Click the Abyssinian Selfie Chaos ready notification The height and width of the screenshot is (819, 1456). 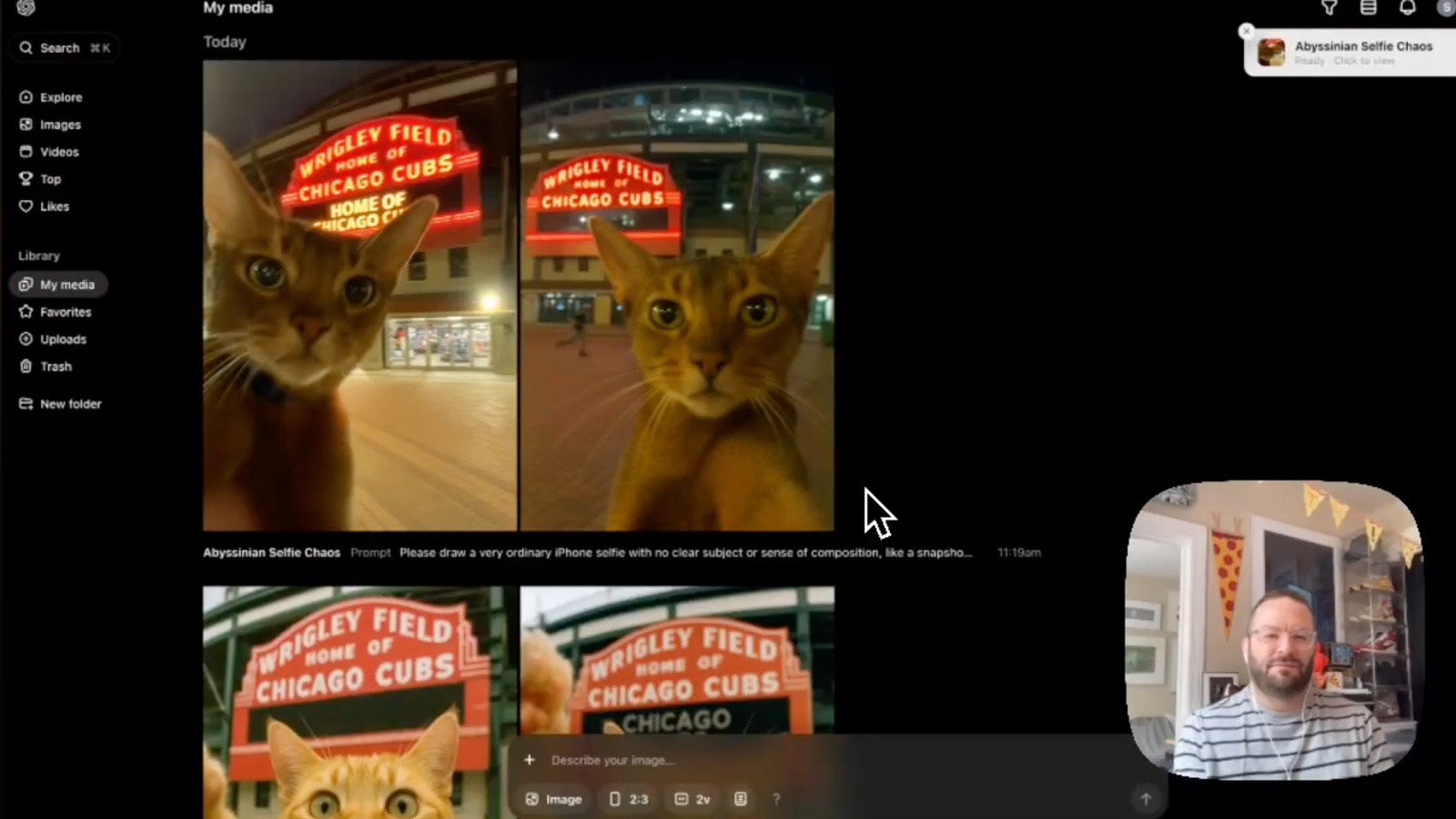click(1350, 53)
